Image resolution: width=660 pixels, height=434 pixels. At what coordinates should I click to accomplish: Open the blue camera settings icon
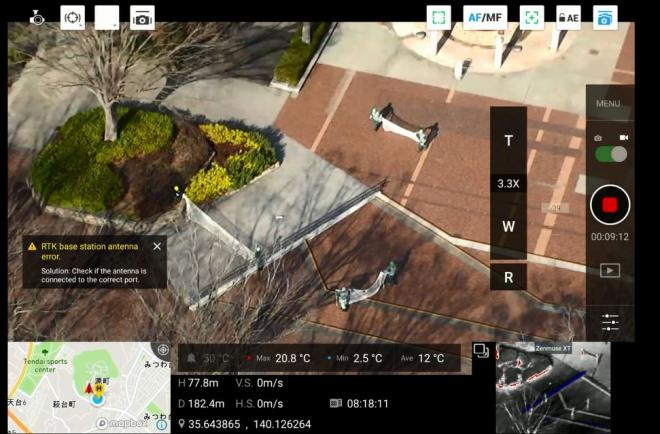click(x=604, y=17)
